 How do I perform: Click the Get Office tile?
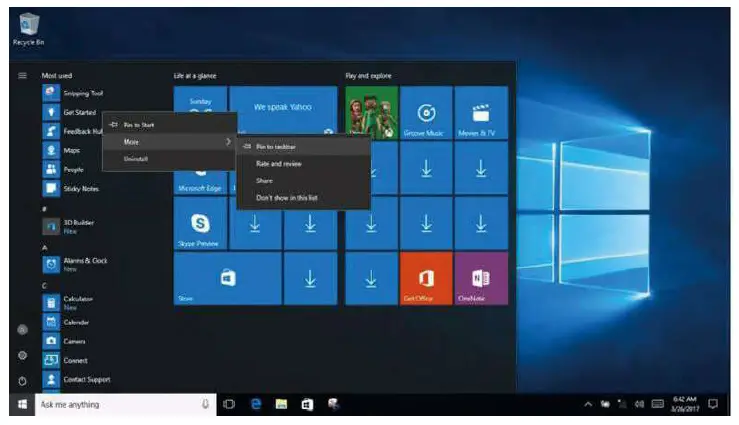[x=426, y=278]
